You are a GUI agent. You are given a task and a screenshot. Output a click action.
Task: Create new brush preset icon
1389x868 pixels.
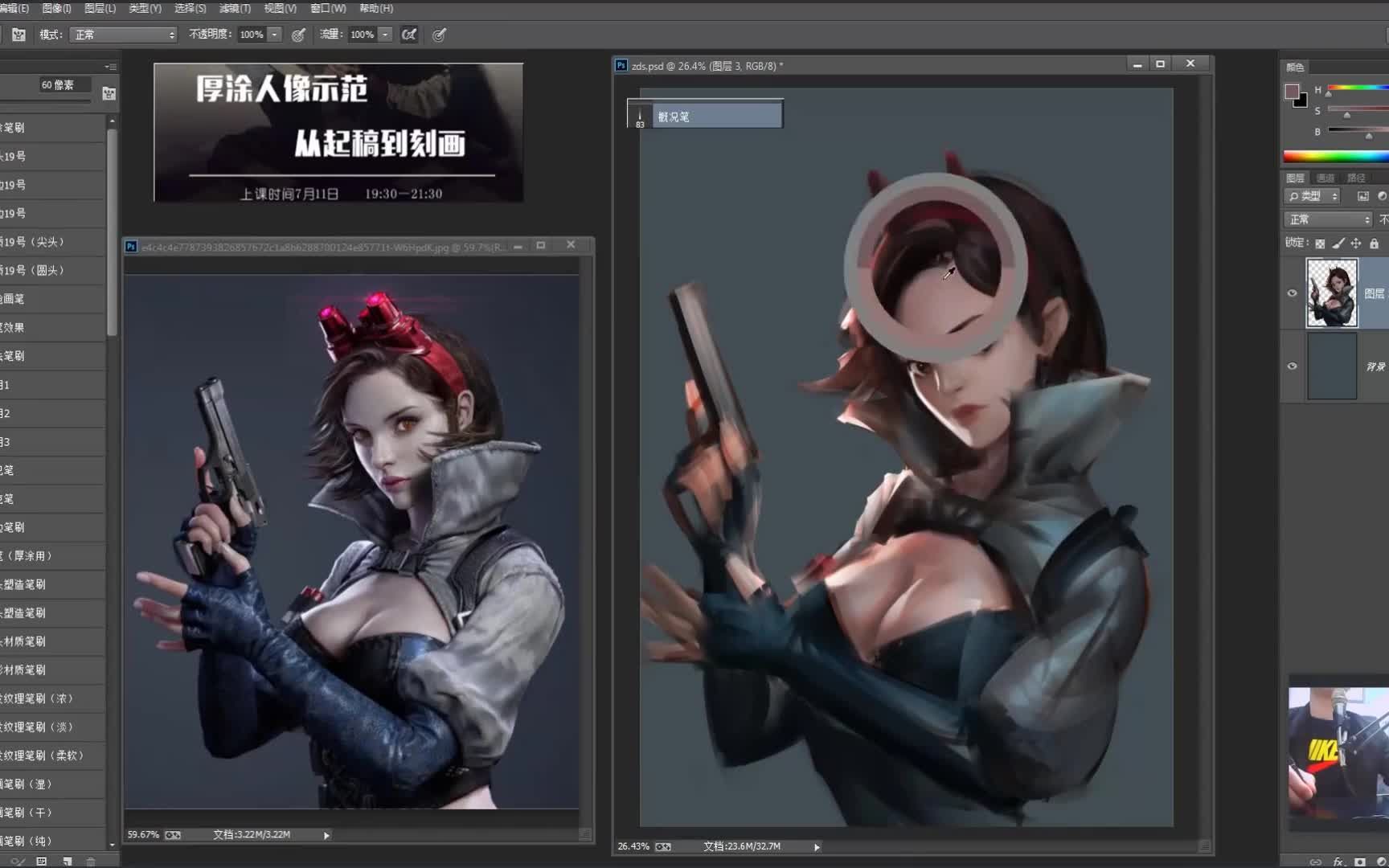click(x=68, y=861)
